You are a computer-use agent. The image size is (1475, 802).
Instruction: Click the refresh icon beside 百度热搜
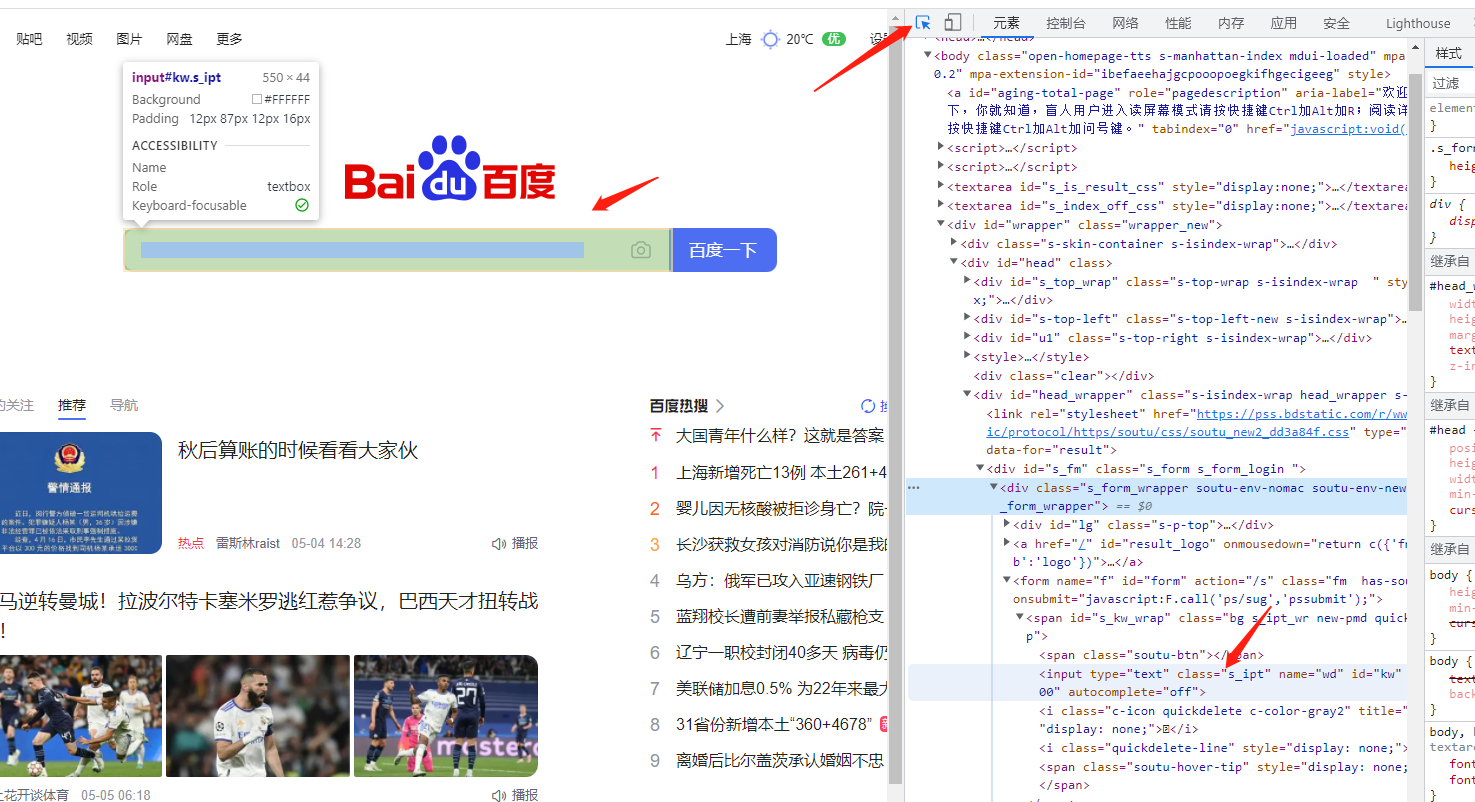pos(868,406)
